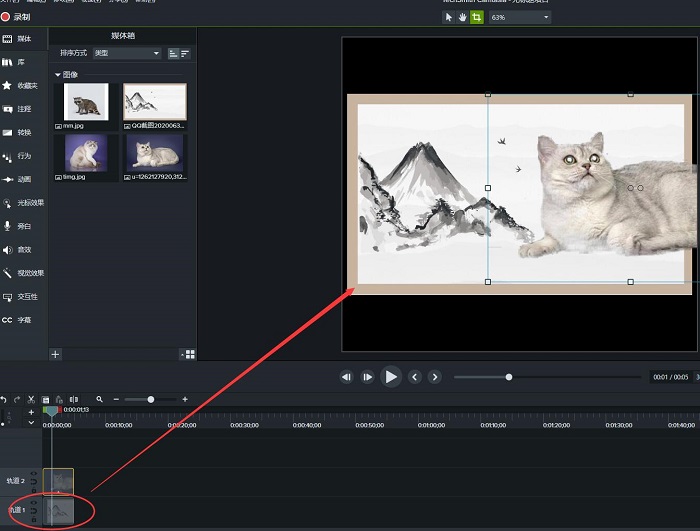Open the 动画 animations tab
Screen dimensions: 700x531
(17, 179)
